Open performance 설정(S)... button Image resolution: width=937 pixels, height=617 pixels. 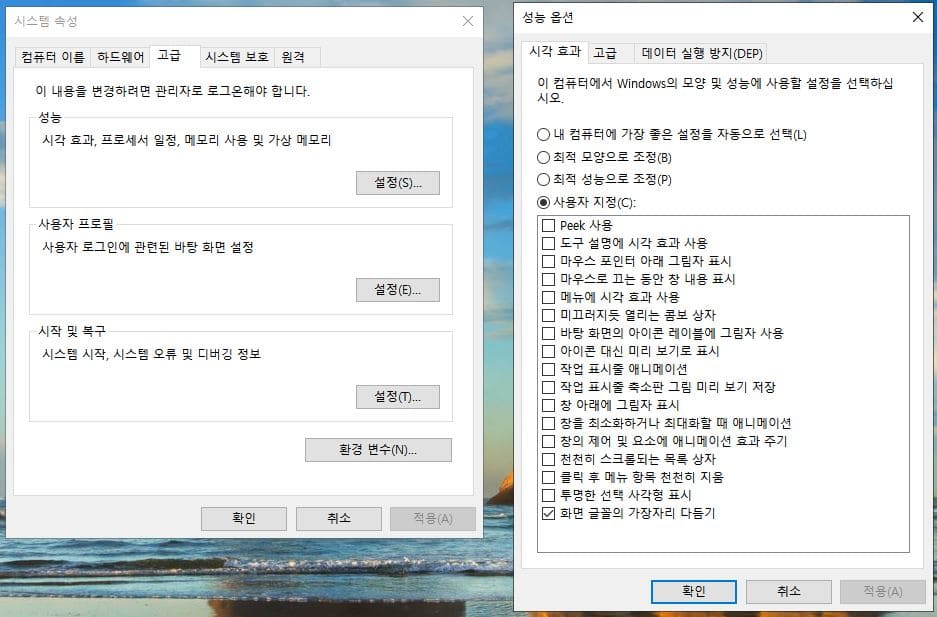click(x=398, y=183)
